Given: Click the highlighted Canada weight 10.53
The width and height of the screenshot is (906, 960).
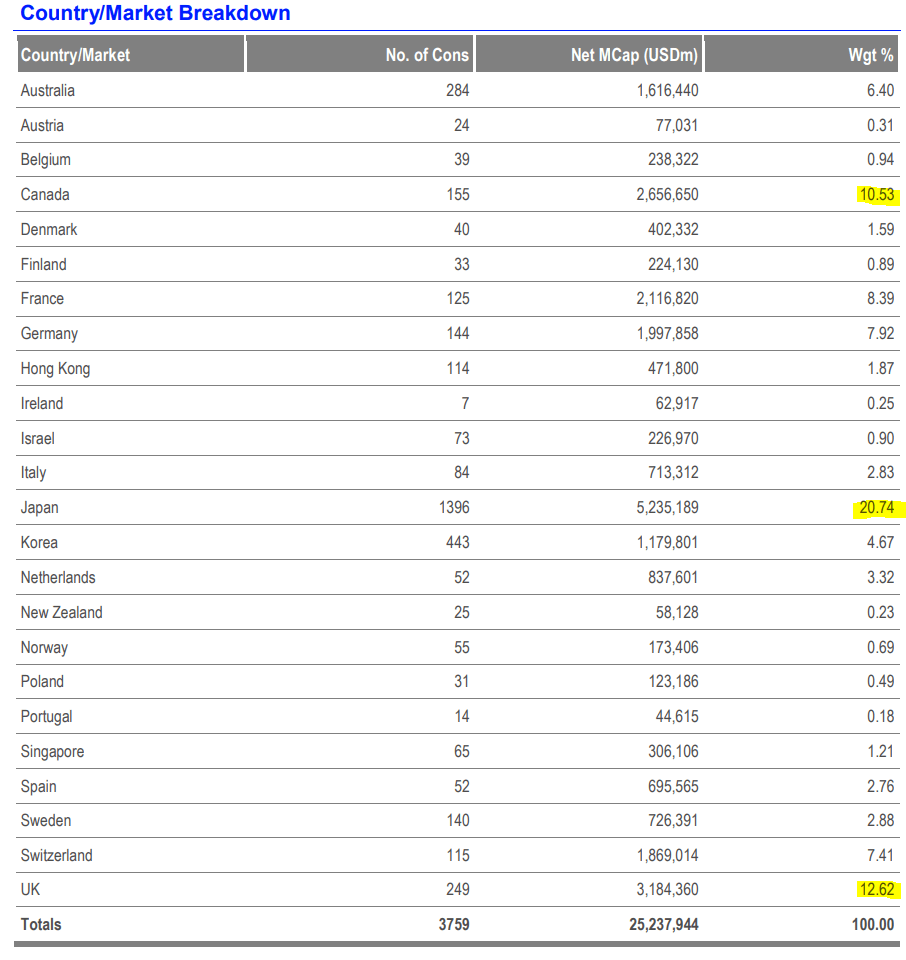Looking at the screenshot, I should [x=876, y=195].
